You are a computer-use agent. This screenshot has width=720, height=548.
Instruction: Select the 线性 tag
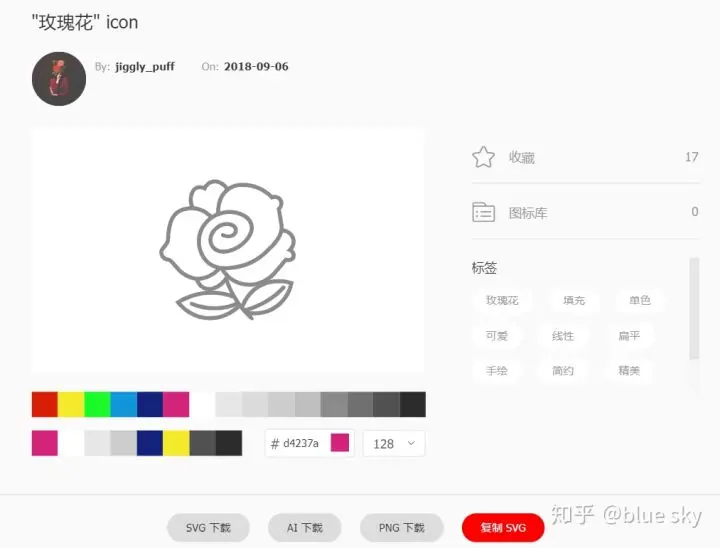(x=563, y=336)
